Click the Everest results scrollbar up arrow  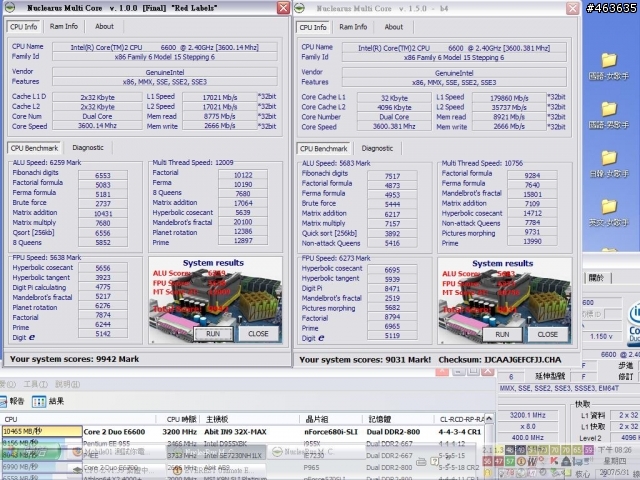489,419
